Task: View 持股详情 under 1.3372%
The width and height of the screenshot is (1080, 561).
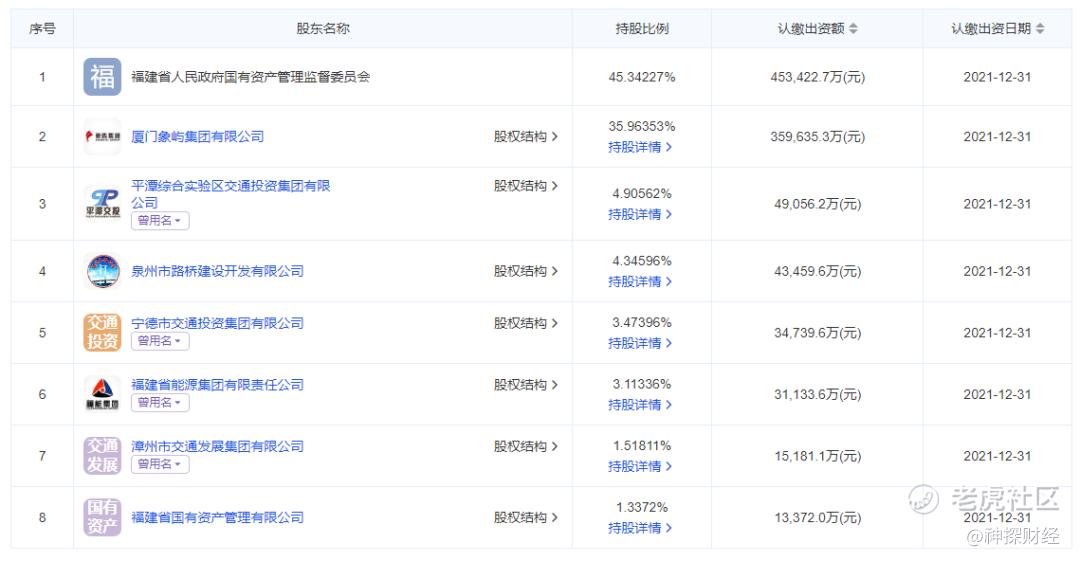Action: [640, 528]
